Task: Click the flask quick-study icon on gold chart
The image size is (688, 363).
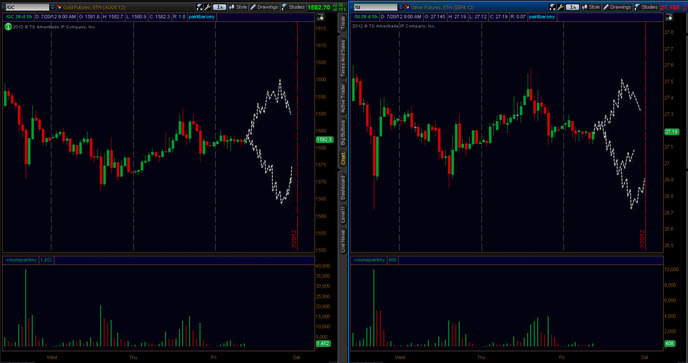Action: 200,7
